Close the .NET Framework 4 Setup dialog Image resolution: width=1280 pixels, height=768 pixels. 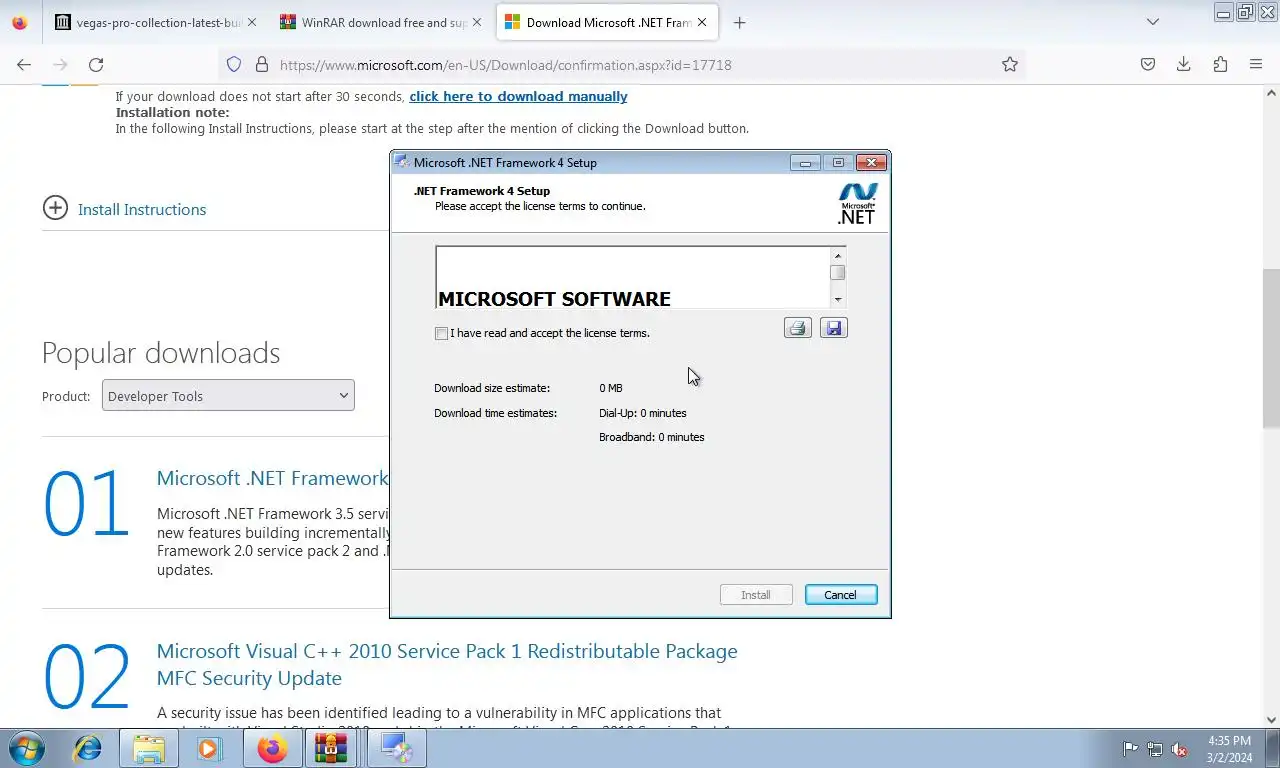click(x=871, y=162)
